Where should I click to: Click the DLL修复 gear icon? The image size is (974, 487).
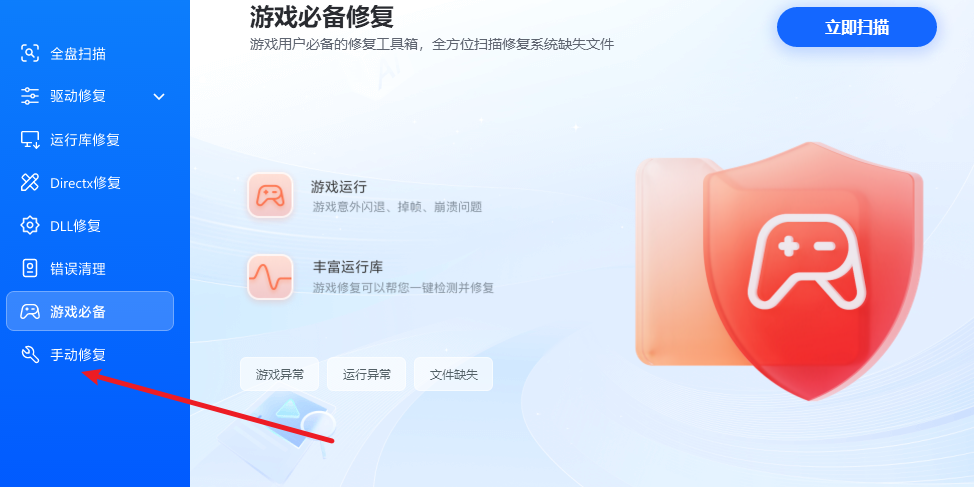pyautogui.click(x=30, y=225)
